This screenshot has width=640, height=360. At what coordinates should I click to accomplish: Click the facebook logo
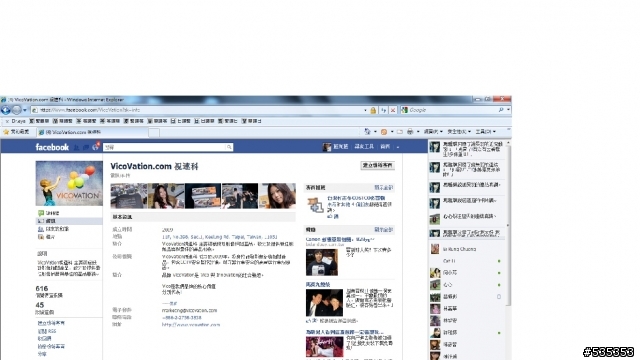tap(52, 147)
